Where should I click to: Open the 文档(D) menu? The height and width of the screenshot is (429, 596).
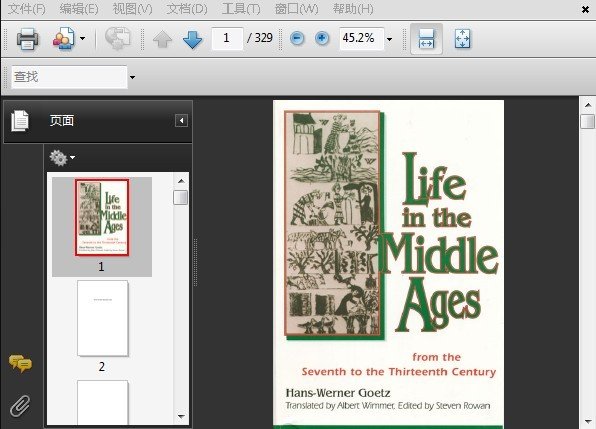click(x=187, y=9)
